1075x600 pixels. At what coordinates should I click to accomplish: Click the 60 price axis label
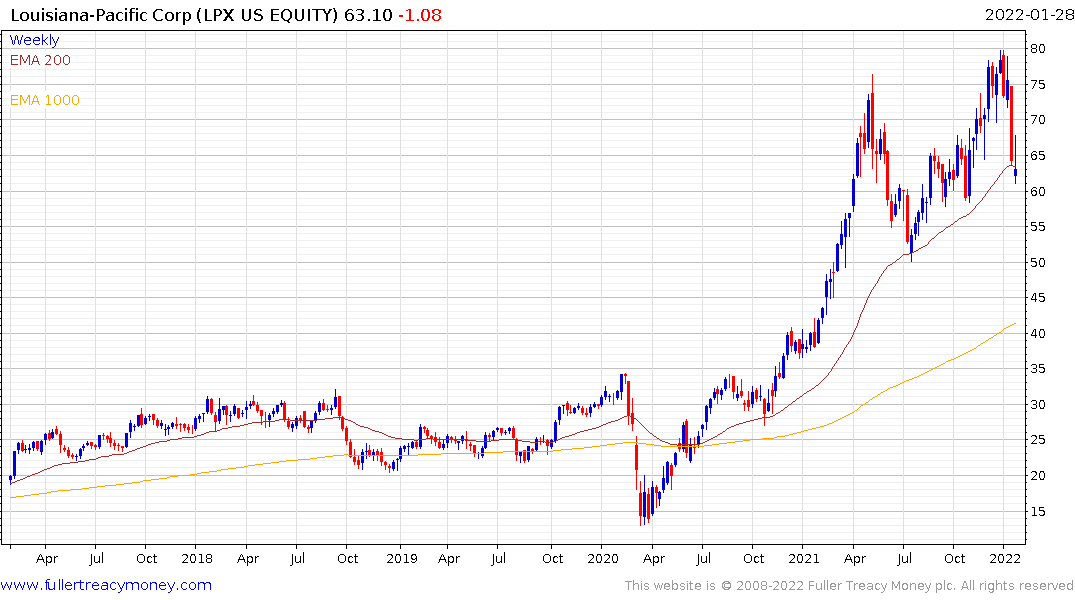1037,191
